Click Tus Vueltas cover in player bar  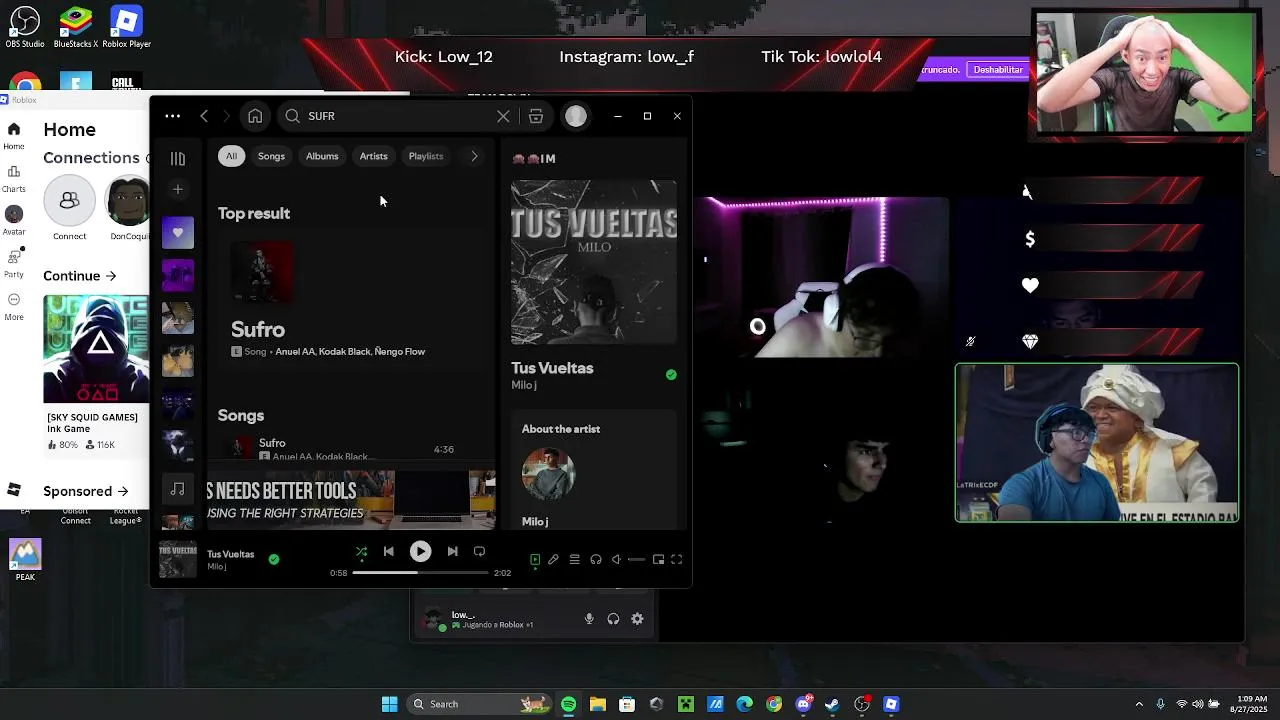[x=178, y=559]
